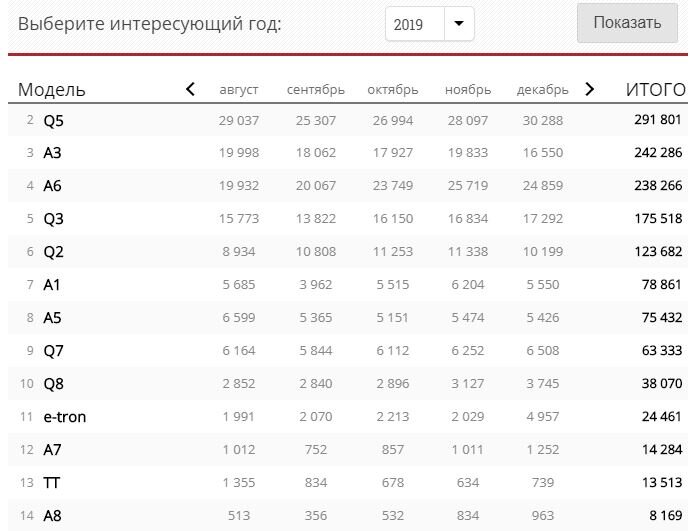Click Q8 December value 3 745
This screenshot has width=693, height=531.
pyautogui.click(x=543, y=383)
